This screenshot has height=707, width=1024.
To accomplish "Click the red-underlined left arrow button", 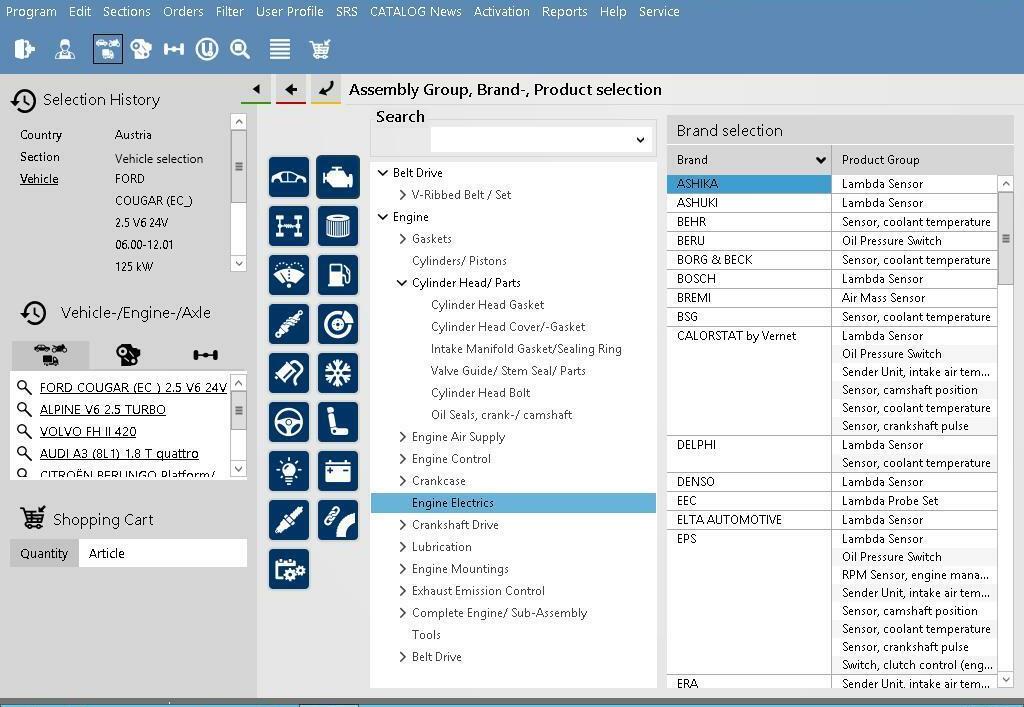I will 291,89.
